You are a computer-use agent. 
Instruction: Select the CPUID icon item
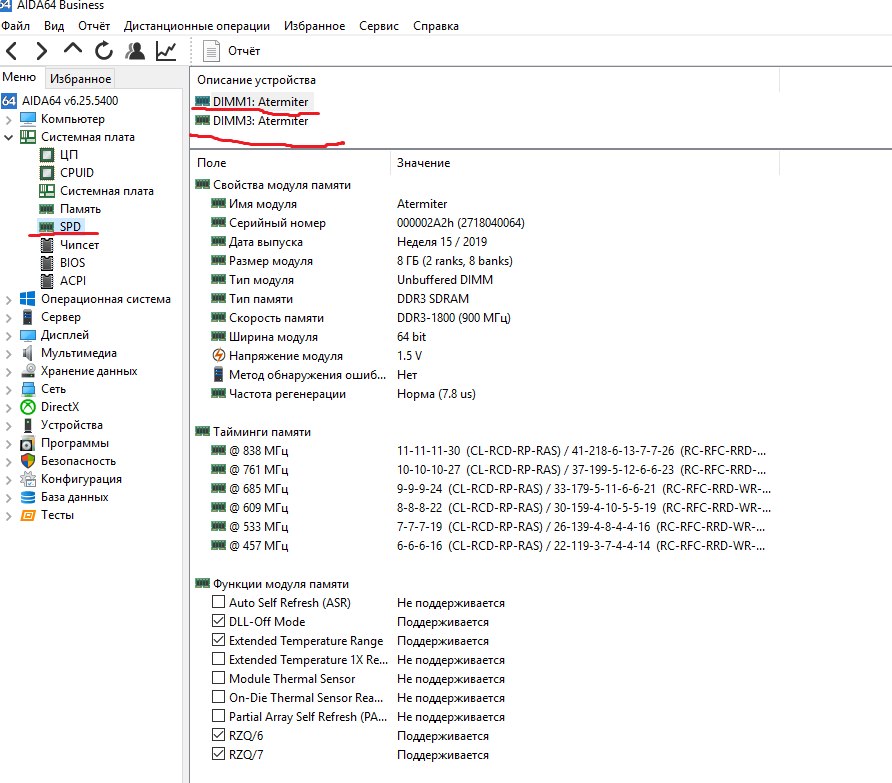(x=47, y=172)
